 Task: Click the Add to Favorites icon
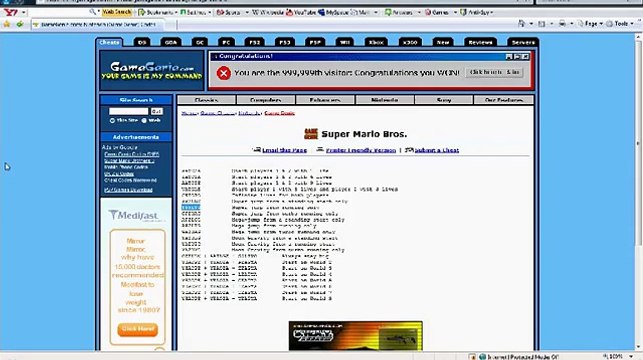[x=20, y=25]
